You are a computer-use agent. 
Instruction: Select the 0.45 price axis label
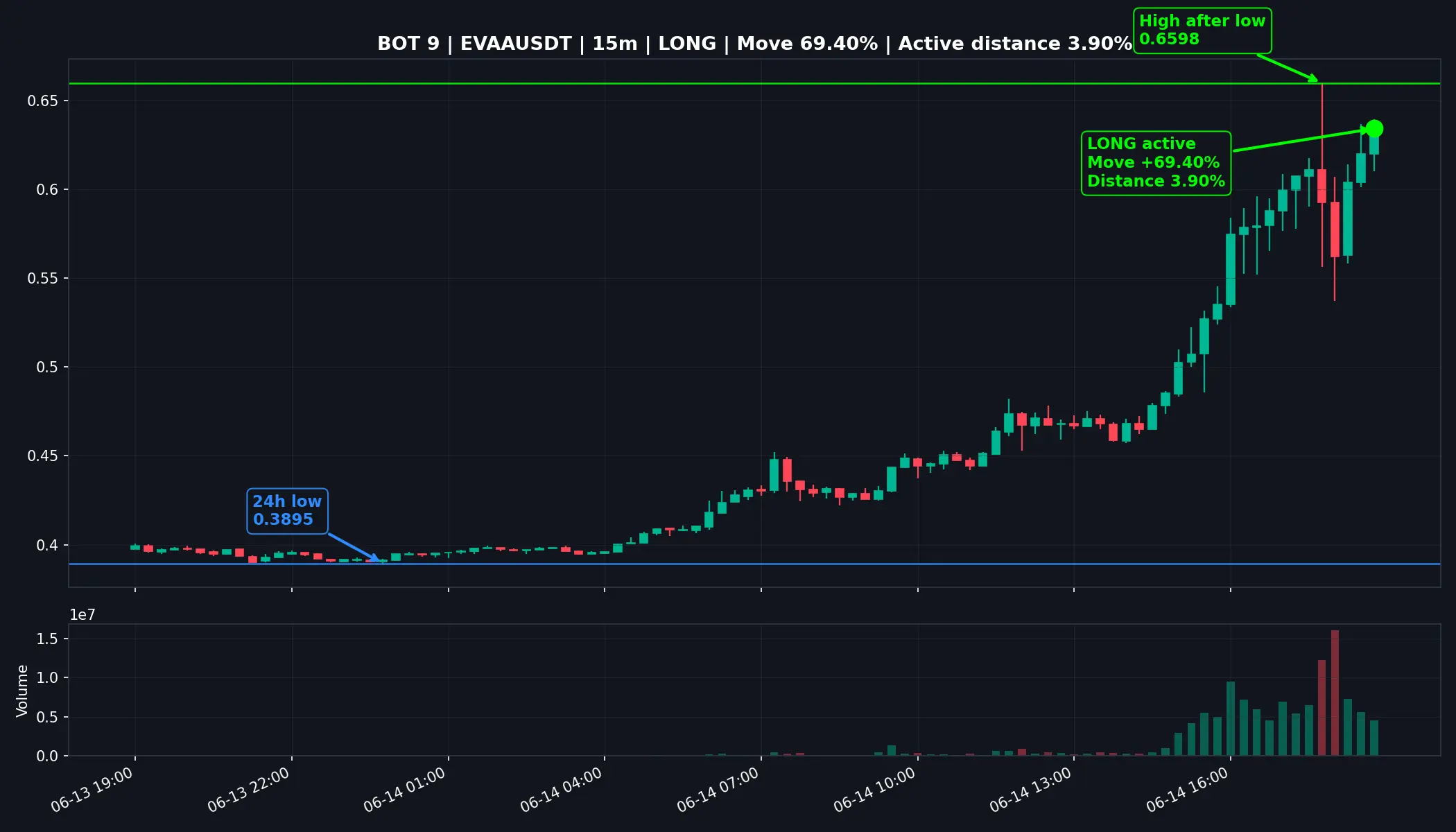click(43, 456)
